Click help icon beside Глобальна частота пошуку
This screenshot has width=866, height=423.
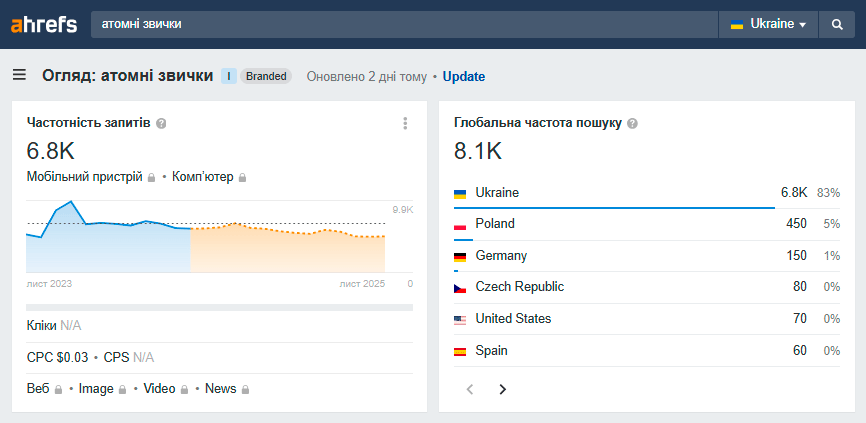click(633, 123)
